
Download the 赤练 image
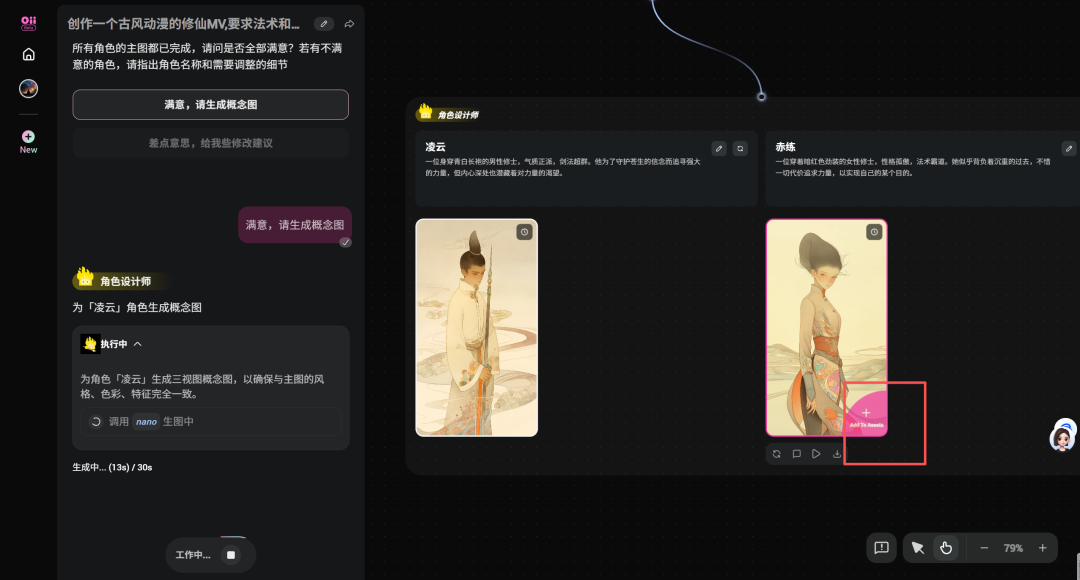836,454
